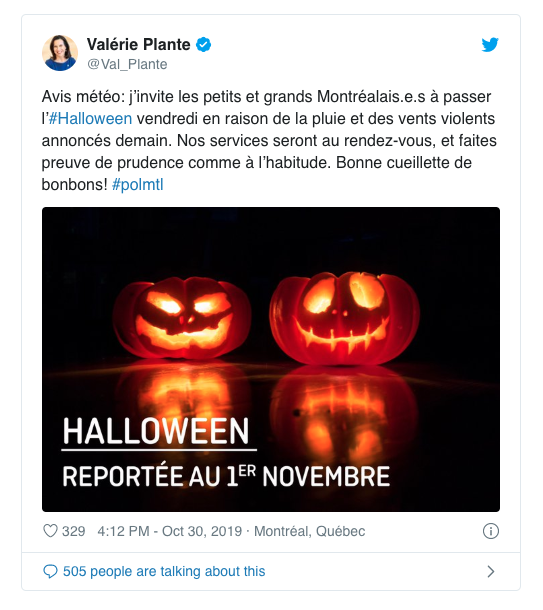The image size is (543, 610).
Task: Click the Twitter bird logo
Action: click(490, 45)
